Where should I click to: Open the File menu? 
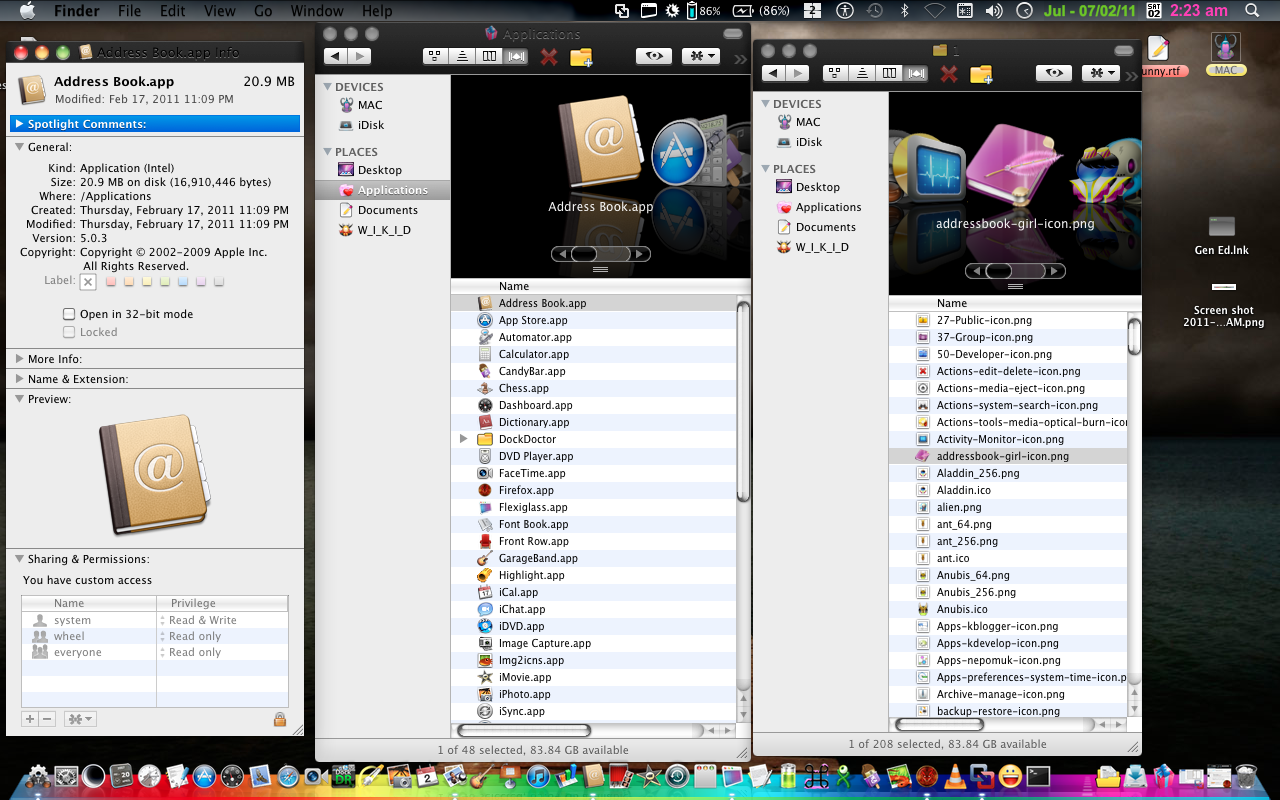coord(129,11)
